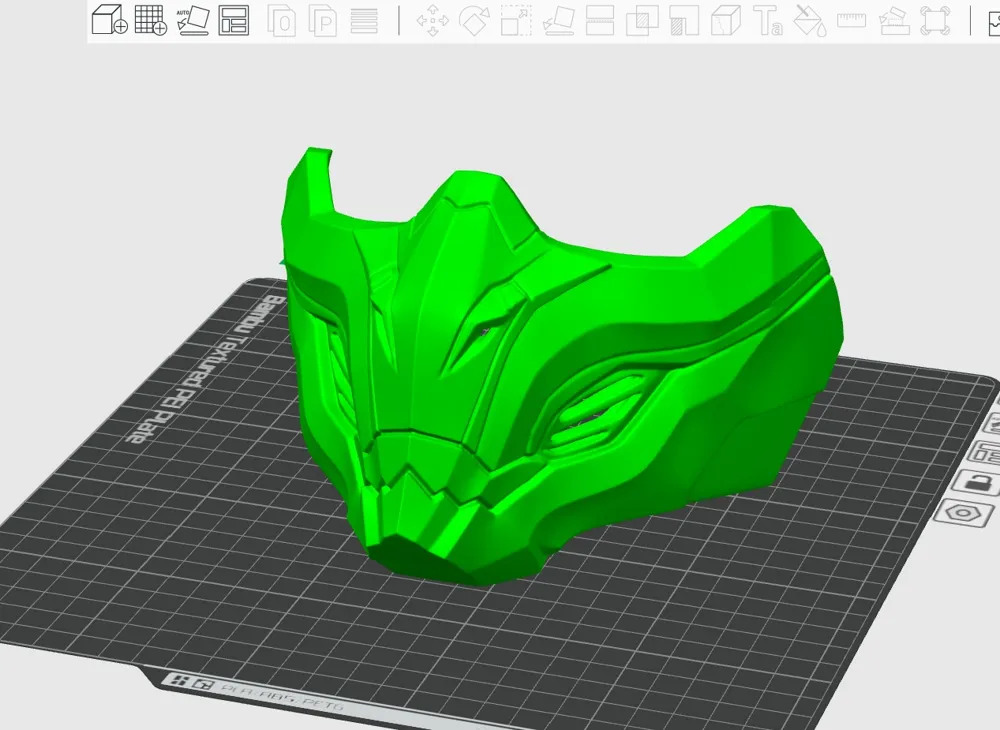
Task: Toggle the plate lock padlock icon
Action: tap(976, 483)
